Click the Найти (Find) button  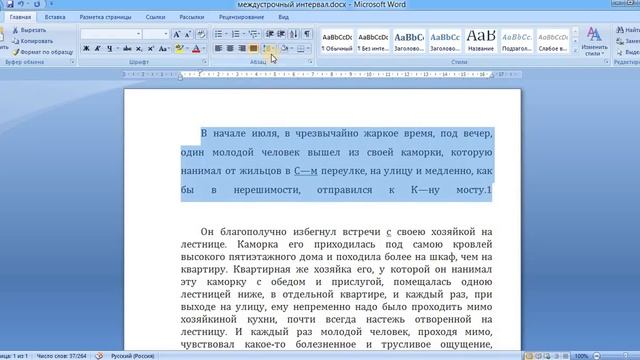click(628, 30)
